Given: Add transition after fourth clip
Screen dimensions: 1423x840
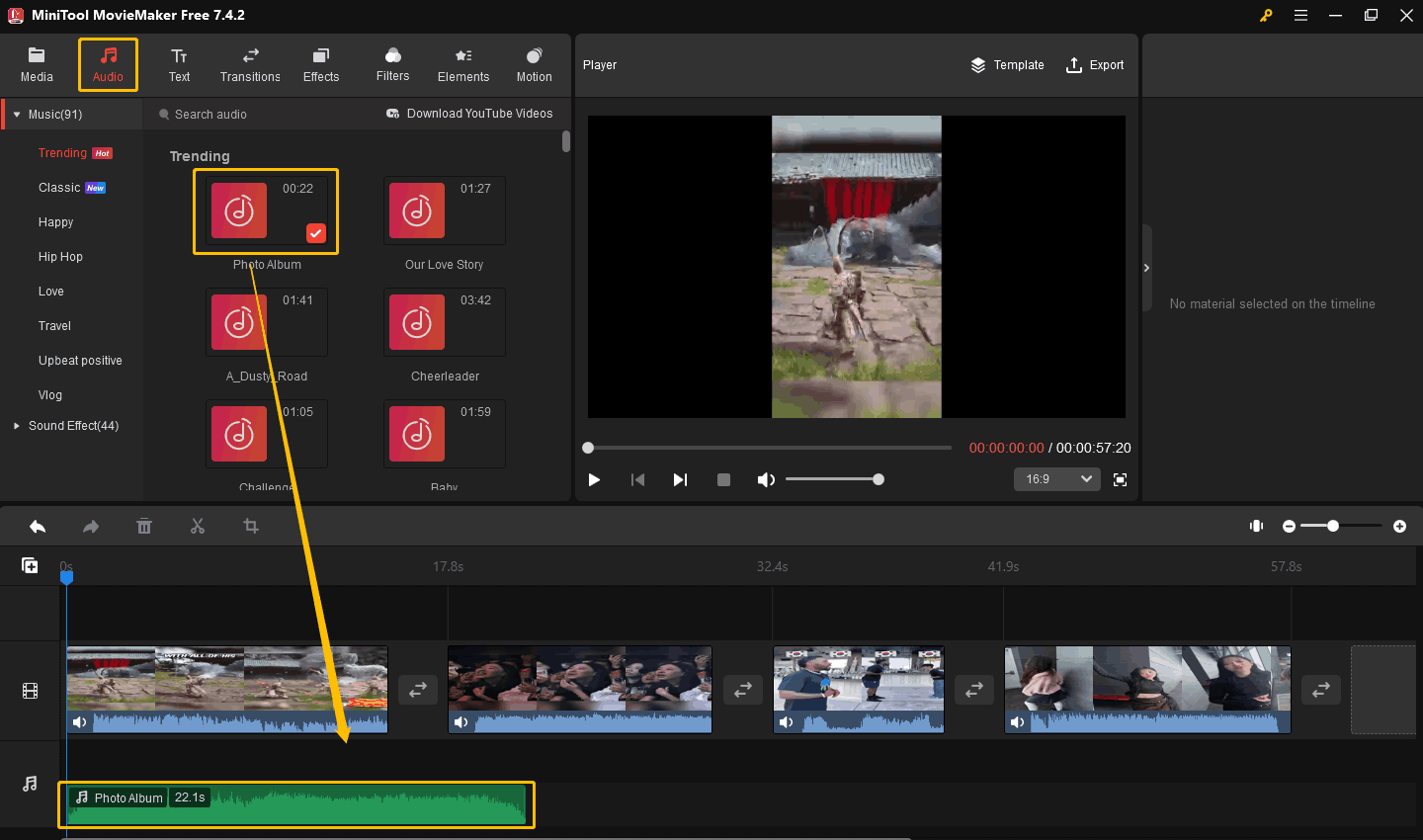Looking at the screenshot, I should click(1321, 690).
